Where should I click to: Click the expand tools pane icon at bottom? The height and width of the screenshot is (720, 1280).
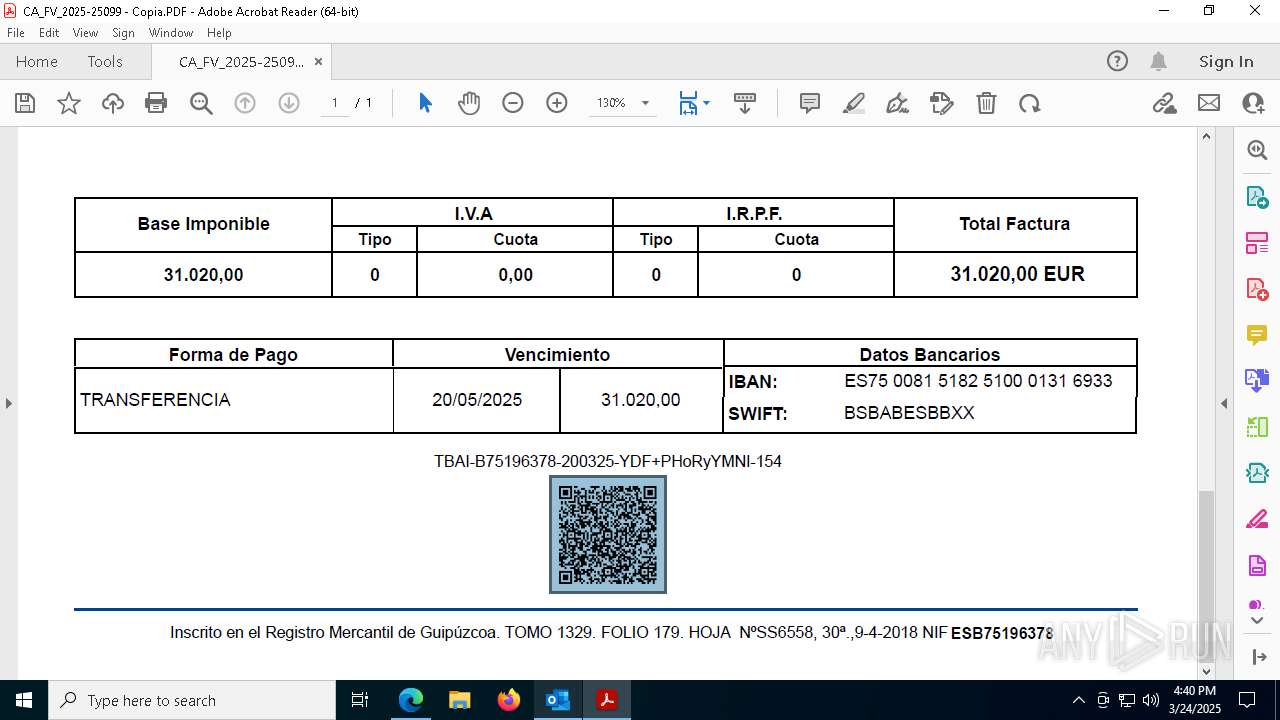pos(1257,657)
